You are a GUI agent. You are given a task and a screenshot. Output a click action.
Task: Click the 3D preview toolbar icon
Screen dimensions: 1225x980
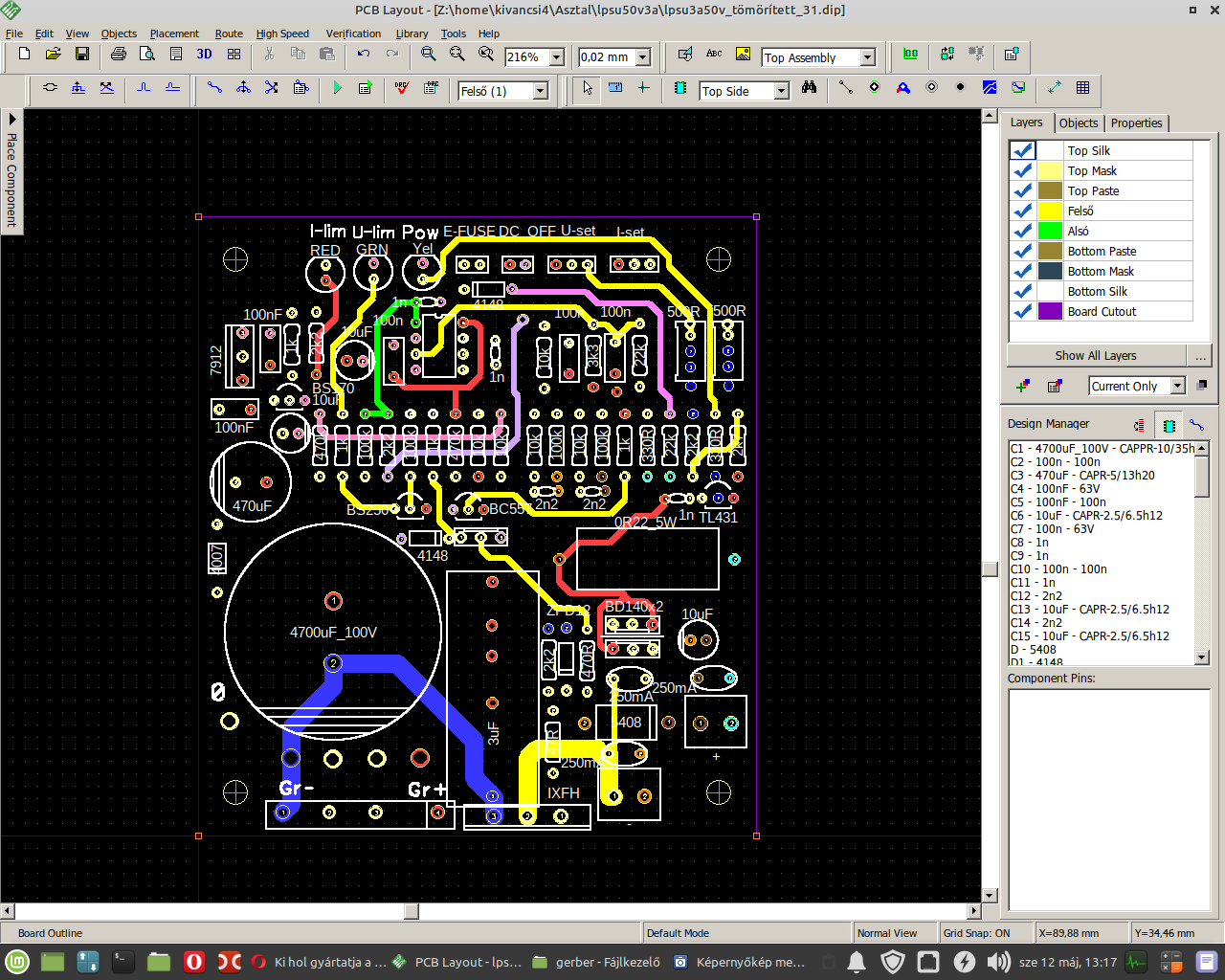click(x=204, y=55)
